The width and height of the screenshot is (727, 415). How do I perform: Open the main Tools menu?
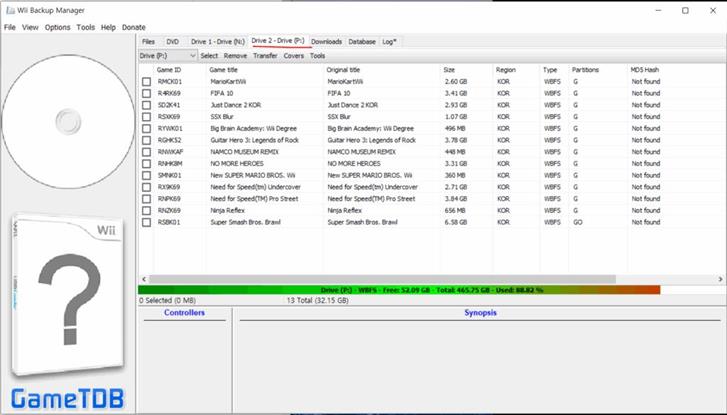pyautogui.click(x=85, y=27)
